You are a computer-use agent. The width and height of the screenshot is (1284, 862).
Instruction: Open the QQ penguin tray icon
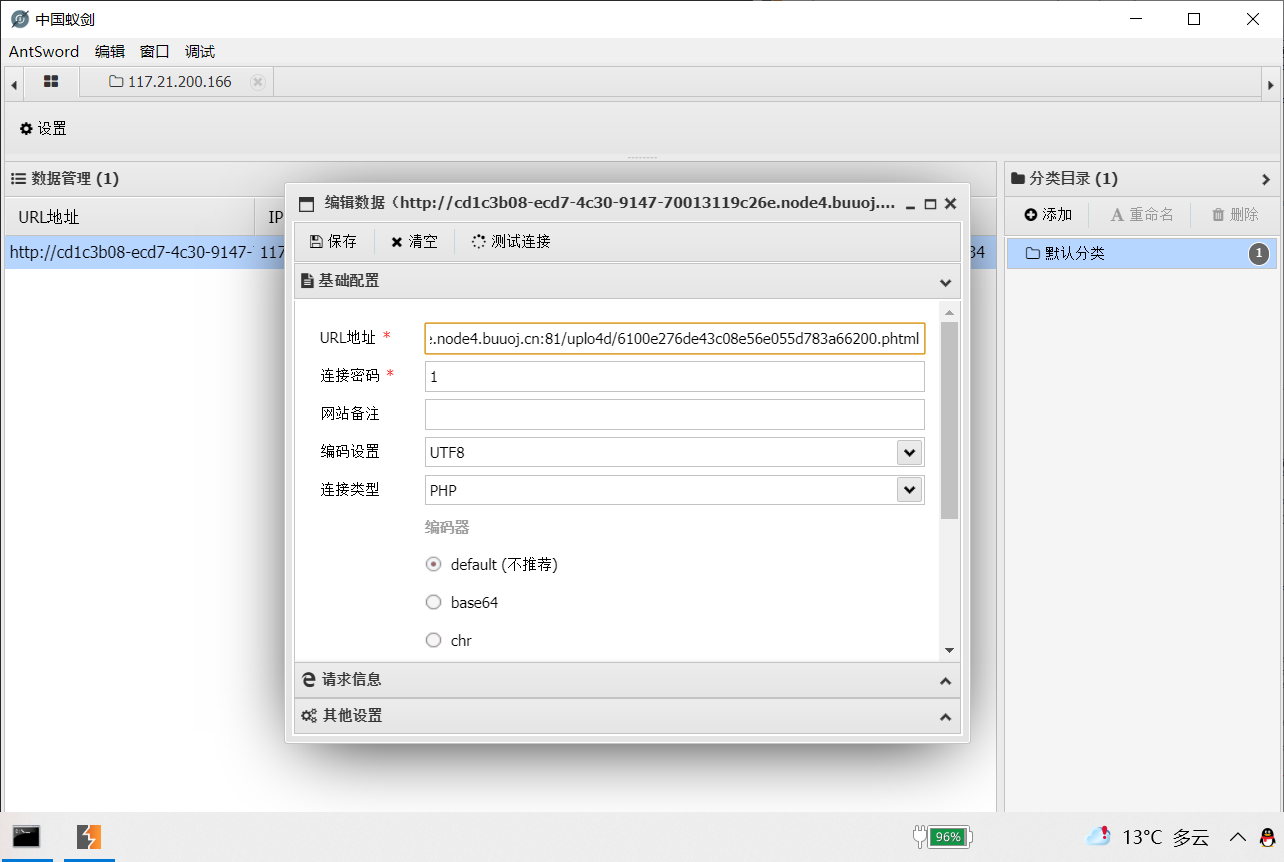1268,836
